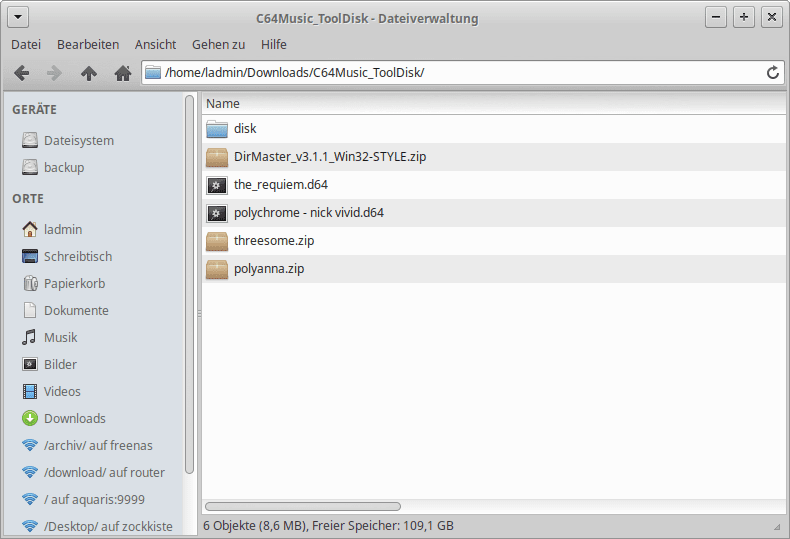790x539 pixels.
Task: Select DirMaster_v3.1.1_Win32-STYLE.zip file name
Action: 330,157
